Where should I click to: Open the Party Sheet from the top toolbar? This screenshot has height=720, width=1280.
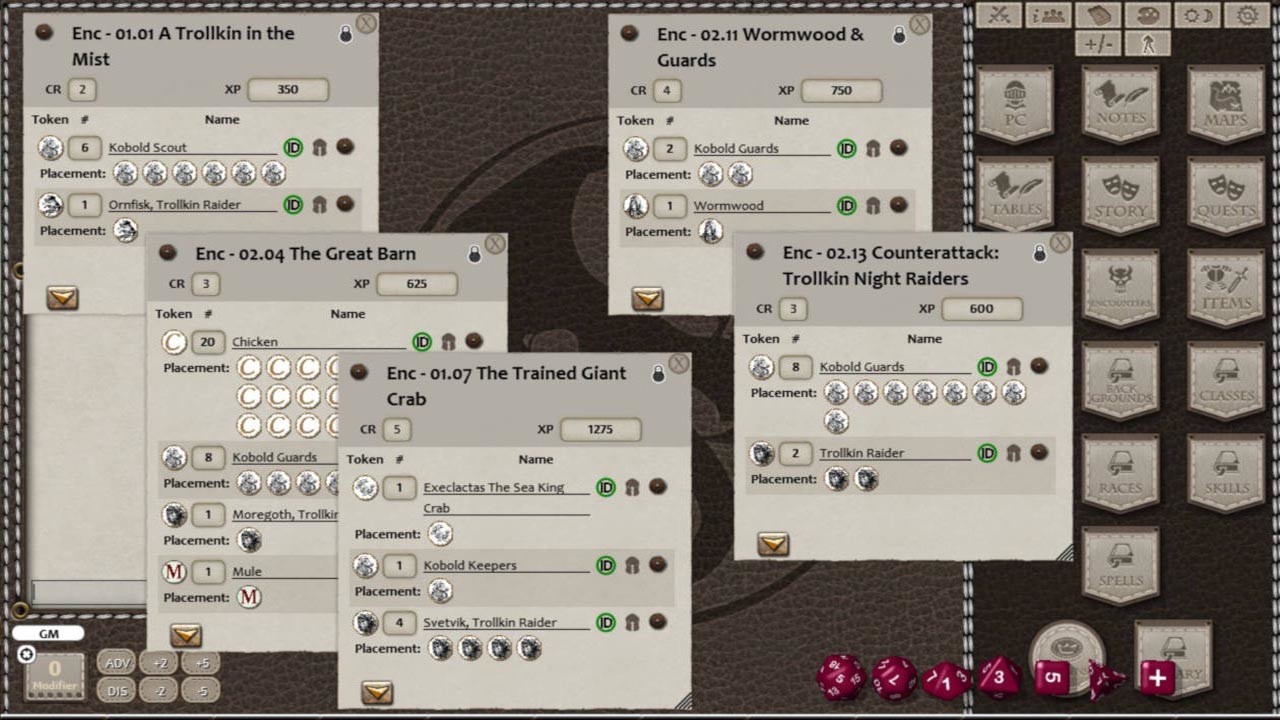pyautogui.click(x=1048, y=15)
